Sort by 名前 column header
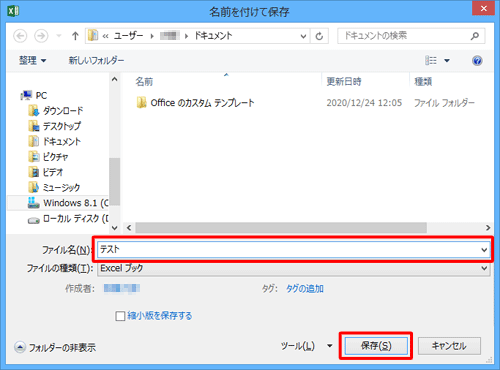 (144, 81)
